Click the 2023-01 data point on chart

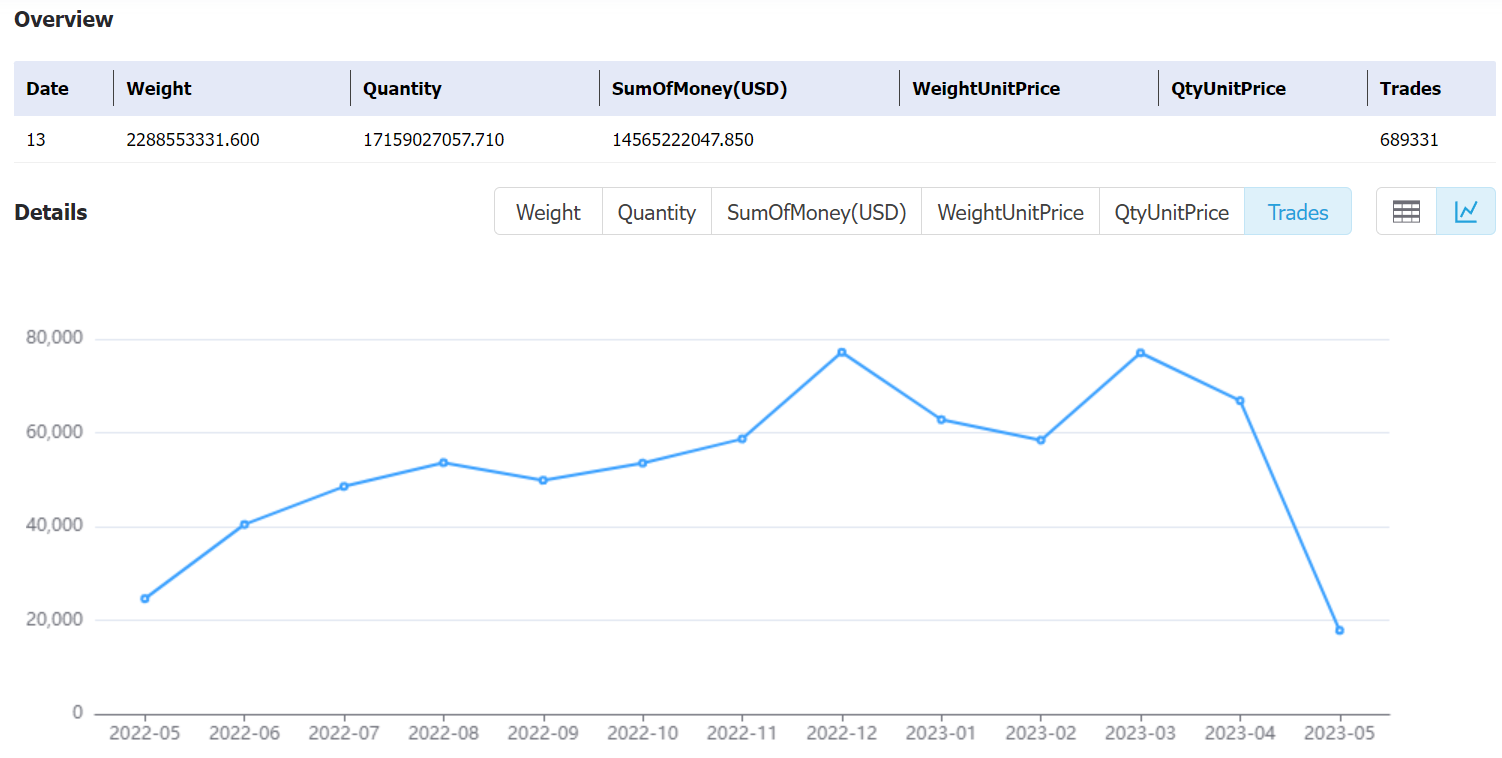941,419
